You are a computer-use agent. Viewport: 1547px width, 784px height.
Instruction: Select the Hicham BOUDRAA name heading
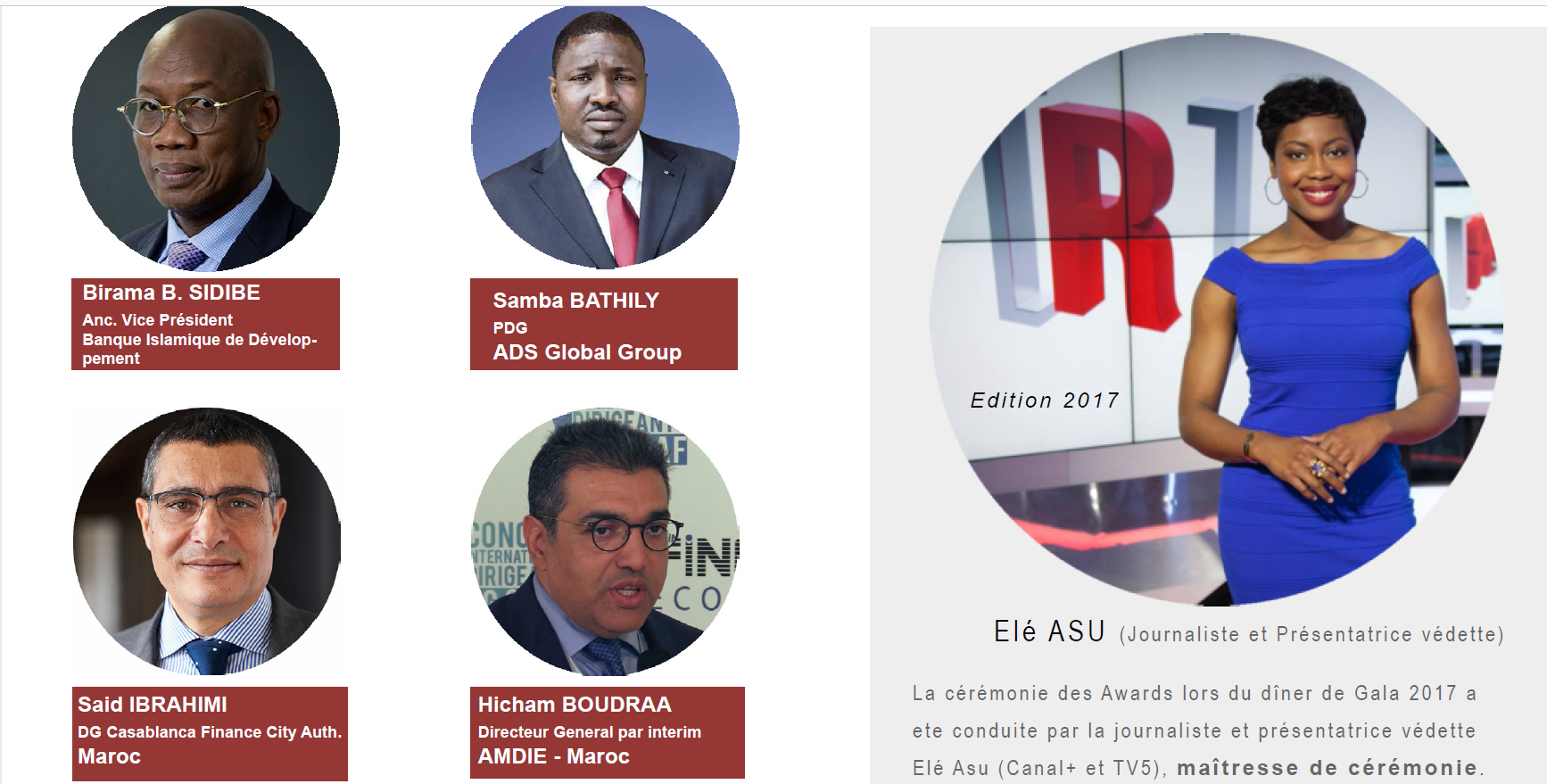[575, 705]
